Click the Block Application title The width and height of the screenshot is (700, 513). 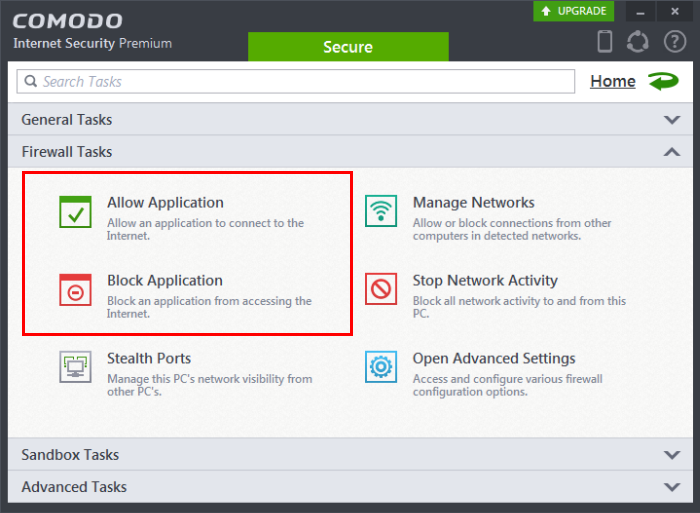(165, 280)
